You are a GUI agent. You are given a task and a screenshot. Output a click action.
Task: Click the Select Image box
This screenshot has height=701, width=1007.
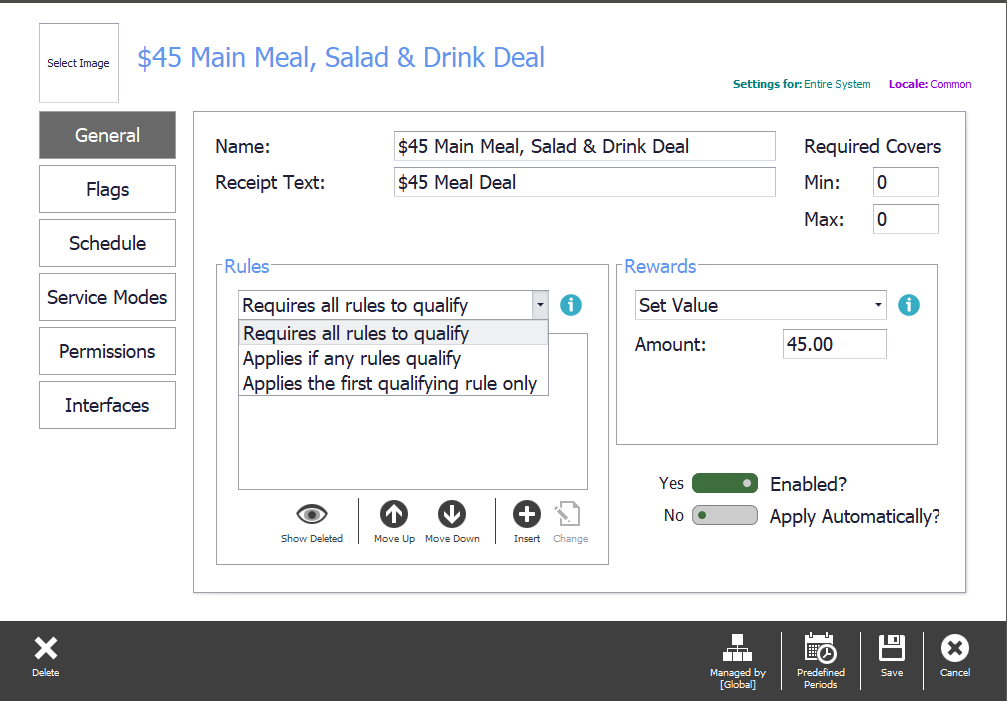tap(79, 63)
